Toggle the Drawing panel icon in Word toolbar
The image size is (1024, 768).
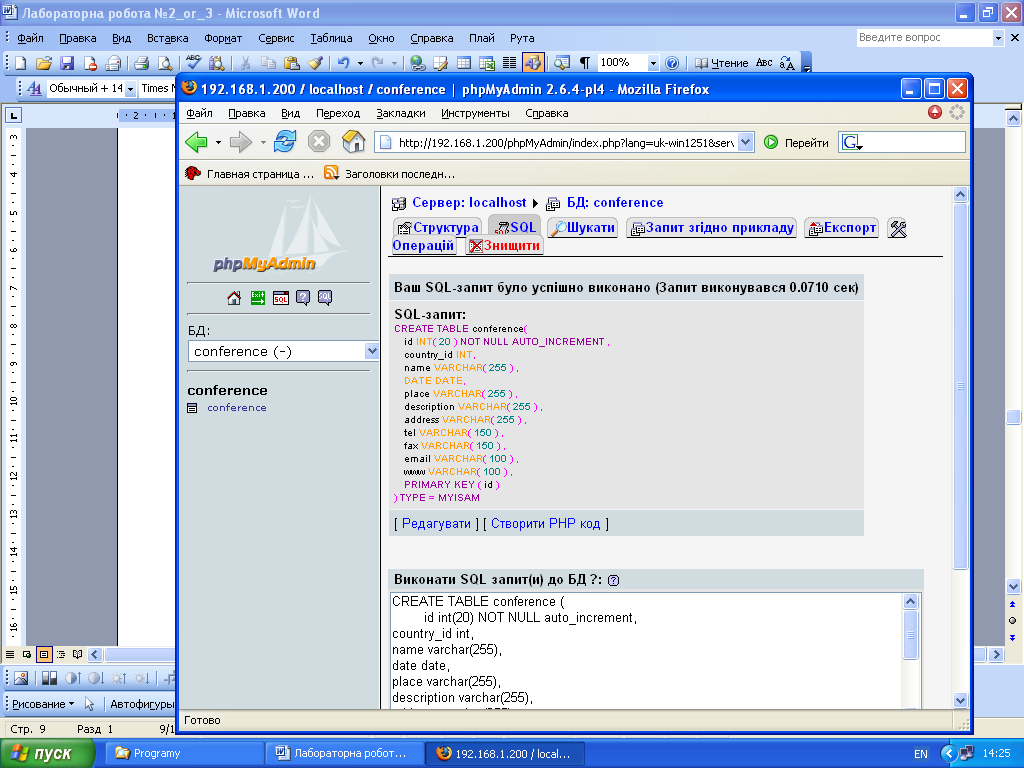click(x=533, y=63)
